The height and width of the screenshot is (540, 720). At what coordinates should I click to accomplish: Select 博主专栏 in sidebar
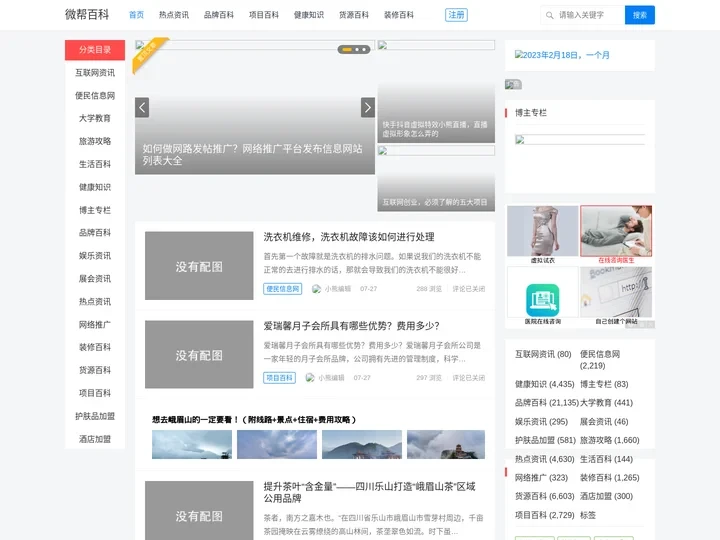95,210
